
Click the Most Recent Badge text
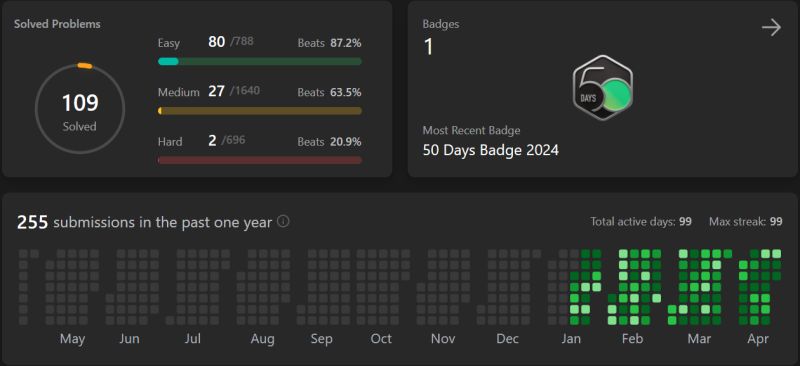(x=471, y=130)
